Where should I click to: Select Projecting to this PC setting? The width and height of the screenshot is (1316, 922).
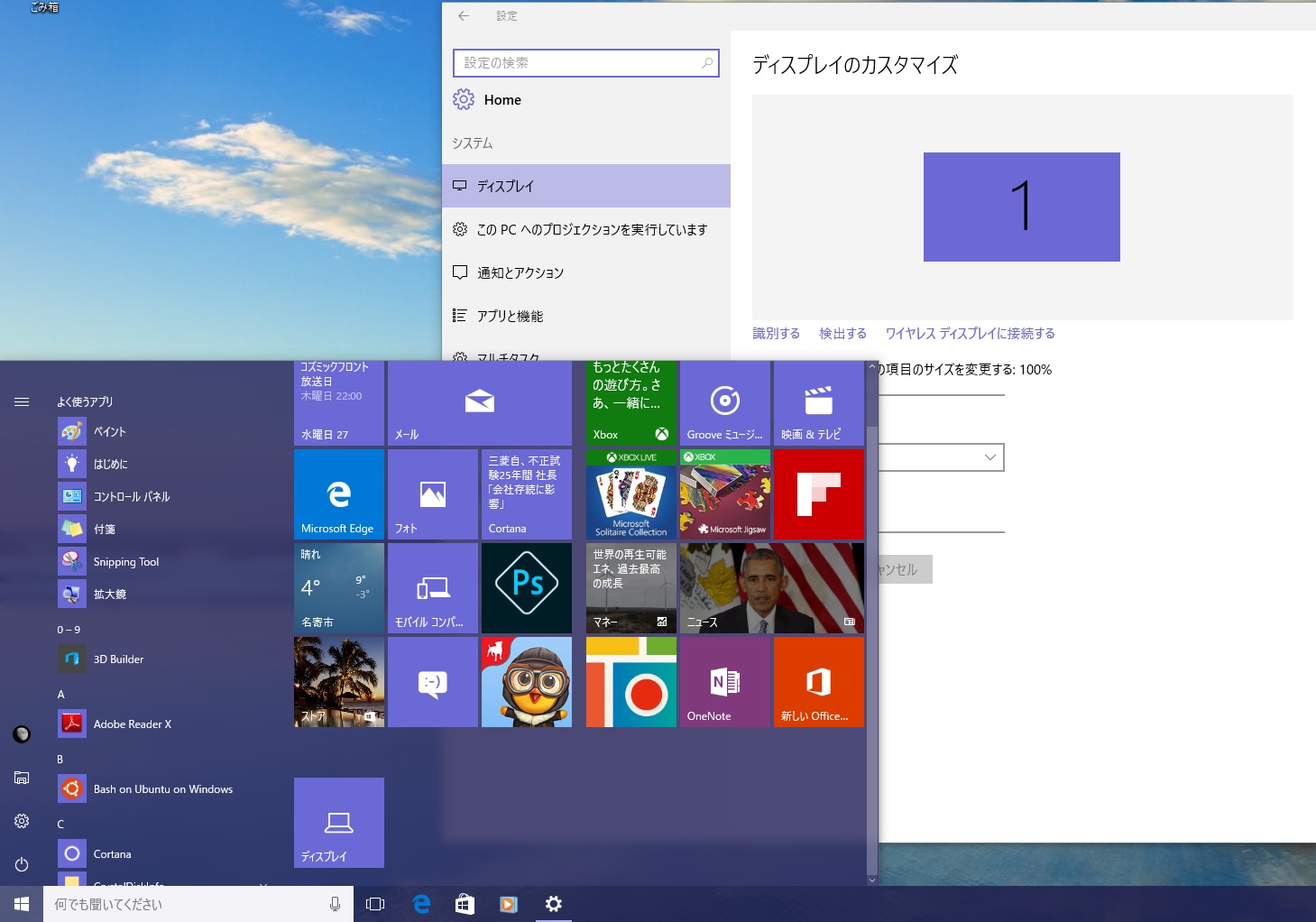click(x=586, y=229)
